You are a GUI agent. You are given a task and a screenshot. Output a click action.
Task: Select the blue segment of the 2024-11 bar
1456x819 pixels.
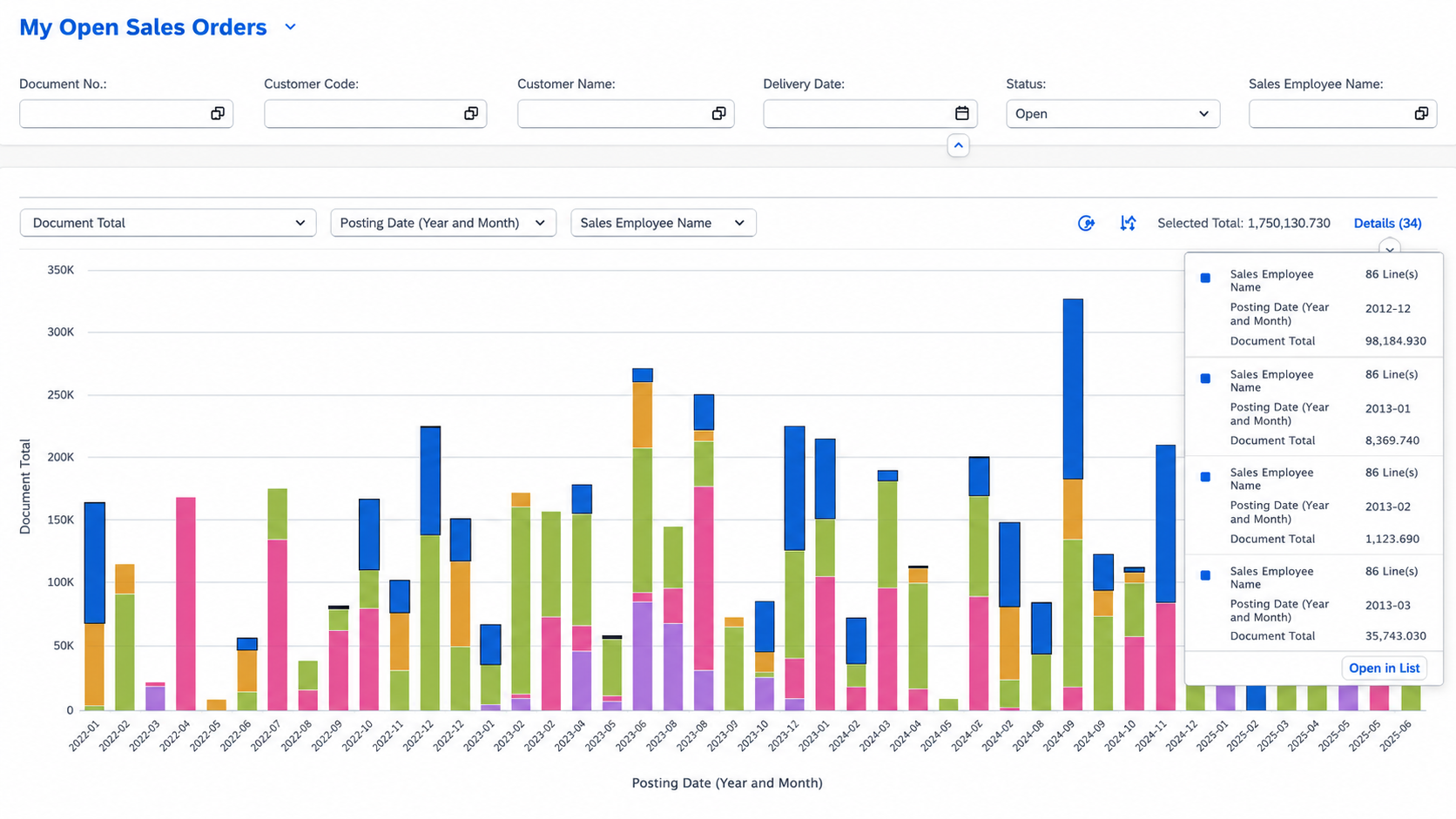click(1165, 524)
